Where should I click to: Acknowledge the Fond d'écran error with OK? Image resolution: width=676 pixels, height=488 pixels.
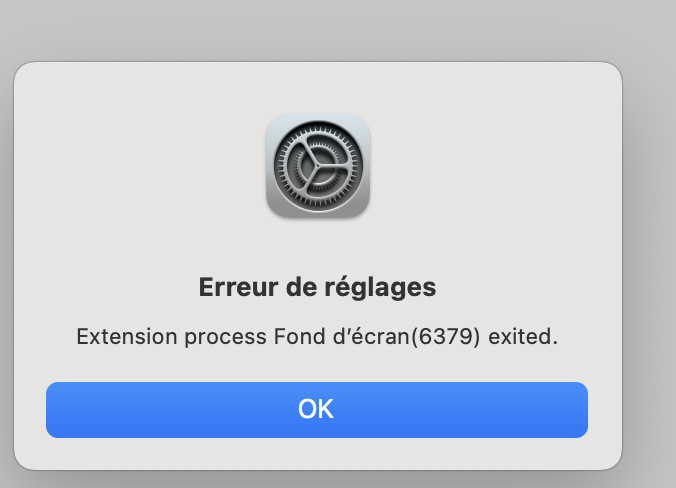[x=317, y=410]
